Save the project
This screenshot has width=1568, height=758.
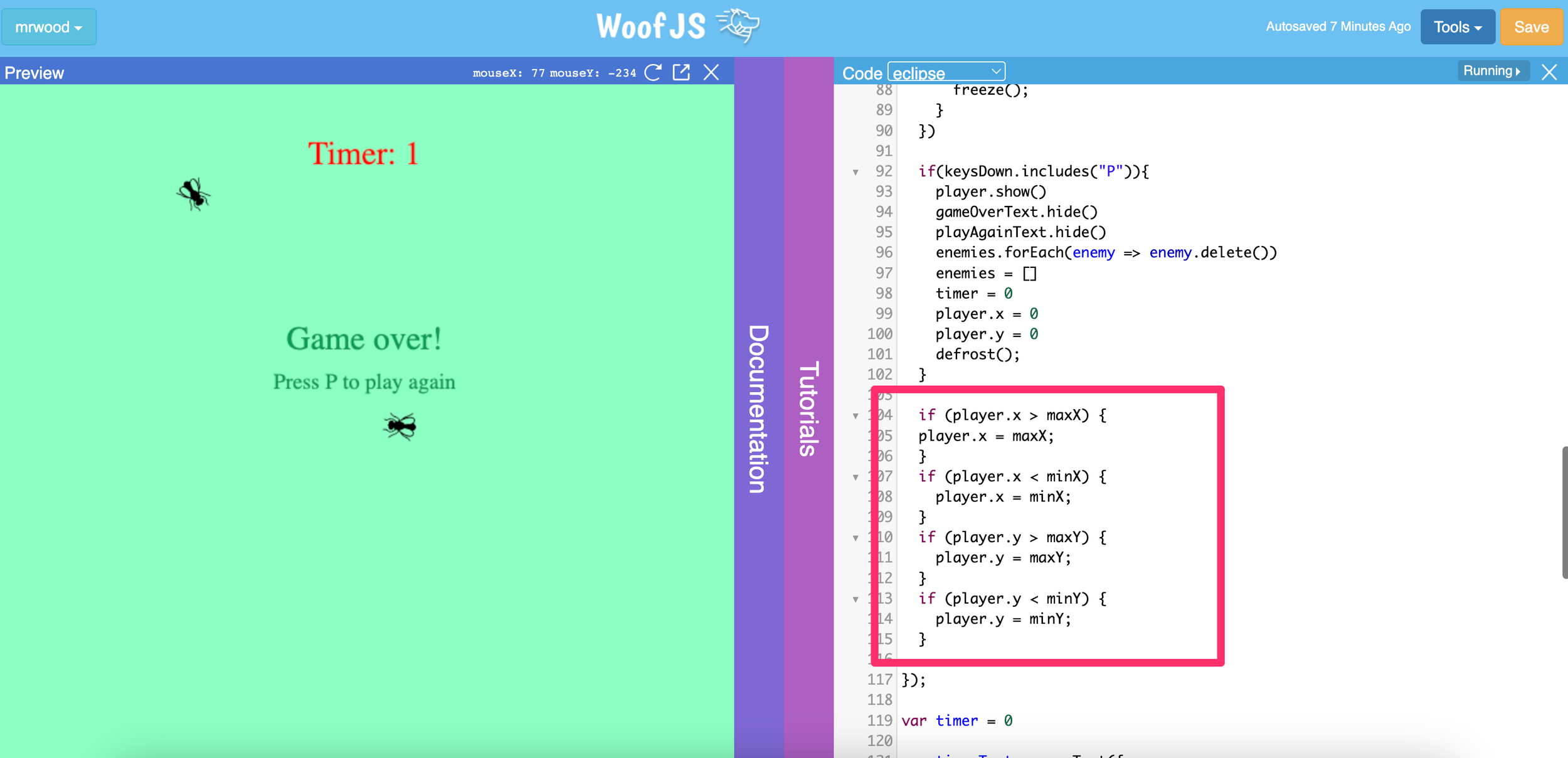[x=1530, y=26]
